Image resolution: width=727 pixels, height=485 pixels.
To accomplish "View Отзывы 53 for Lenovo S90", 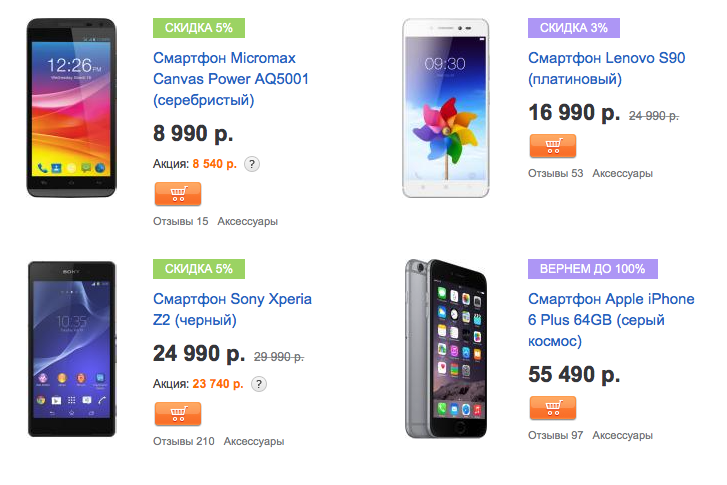I will 555,173.
